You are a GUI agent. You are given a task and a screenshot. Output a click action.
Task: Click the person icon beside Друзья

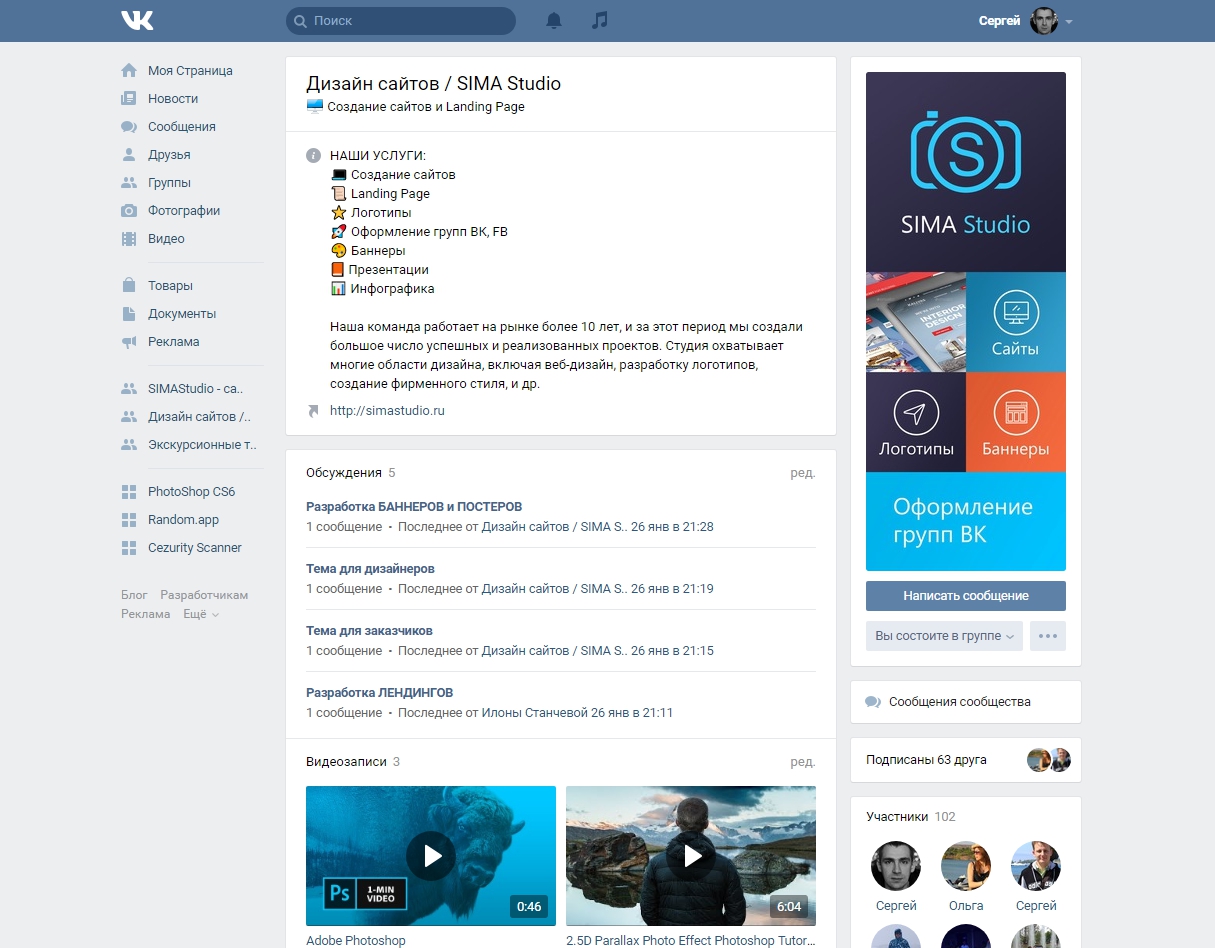pos(129,155)
